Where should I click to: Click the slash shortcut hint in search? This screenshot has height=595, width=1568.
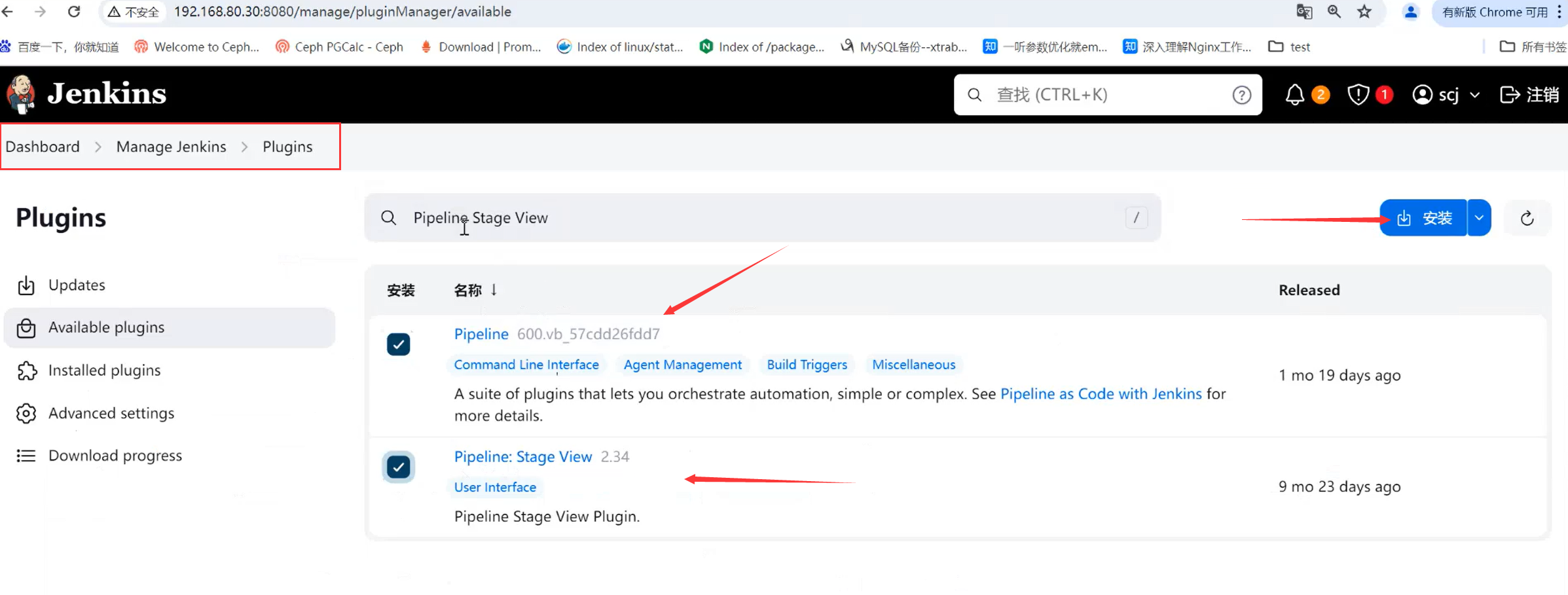1136,217
